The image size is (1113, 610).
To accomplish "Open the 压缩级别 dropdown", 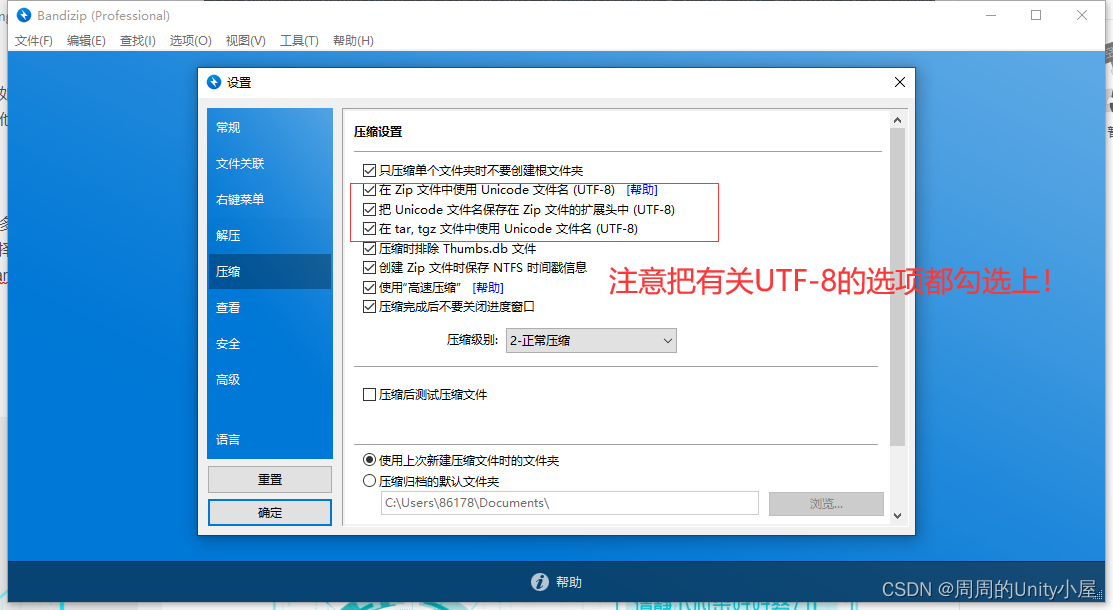I will [x=591, y=340].
